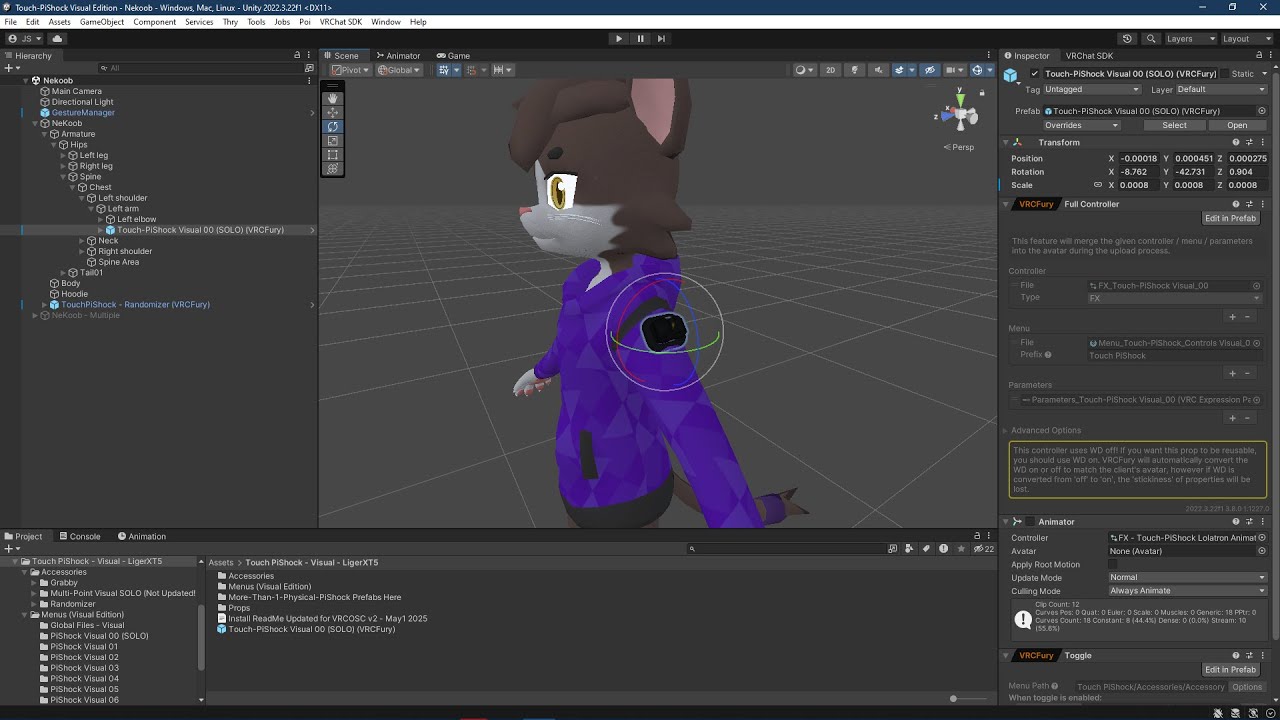Open the Tag Untagged dropdown
The width and height of the screenshot is (1280, 720).
coord(1091,89)
